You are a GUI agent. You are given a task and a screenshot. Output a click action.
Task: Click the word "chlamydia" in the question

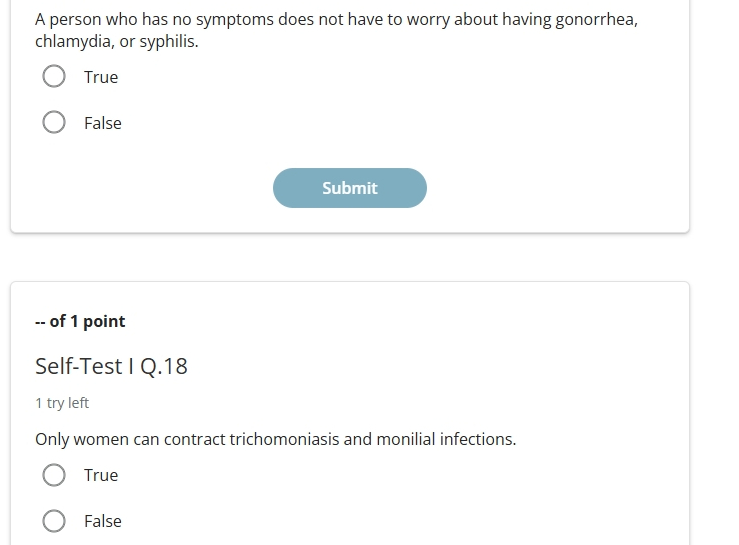pyautogui.click(x=73, y=42)
